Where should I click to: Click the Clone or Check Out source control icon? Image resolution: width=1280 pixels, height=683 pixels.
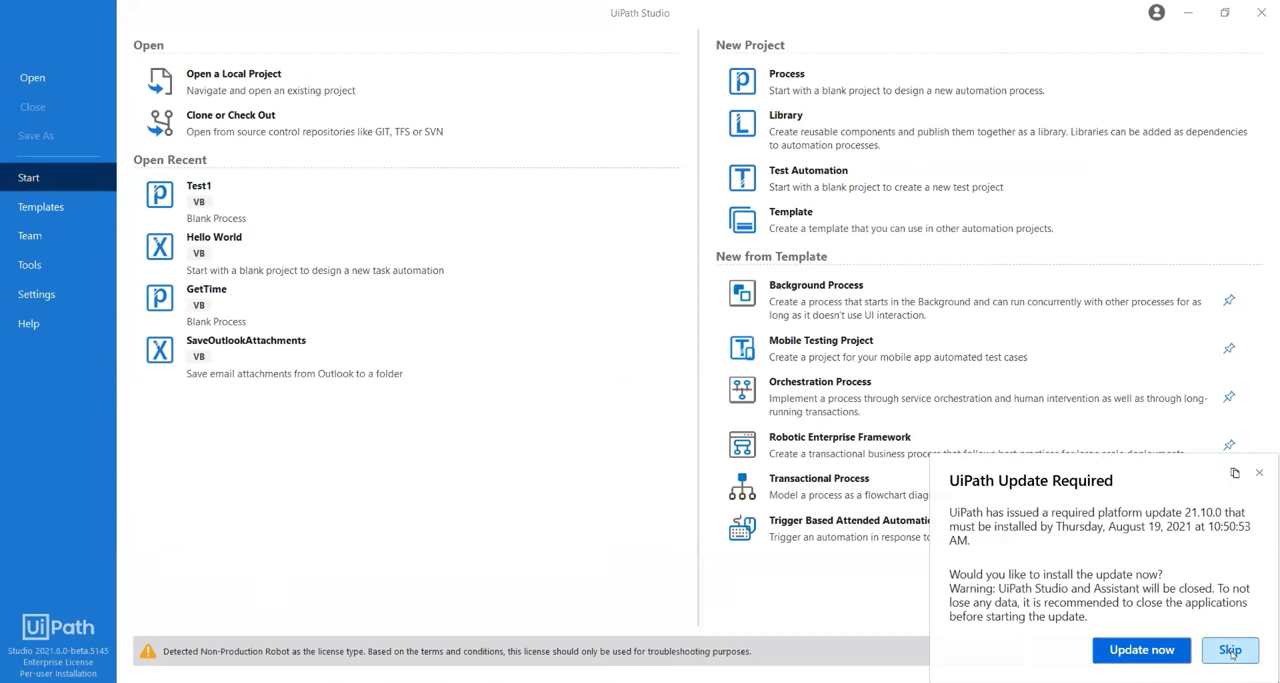pos(160,122)
